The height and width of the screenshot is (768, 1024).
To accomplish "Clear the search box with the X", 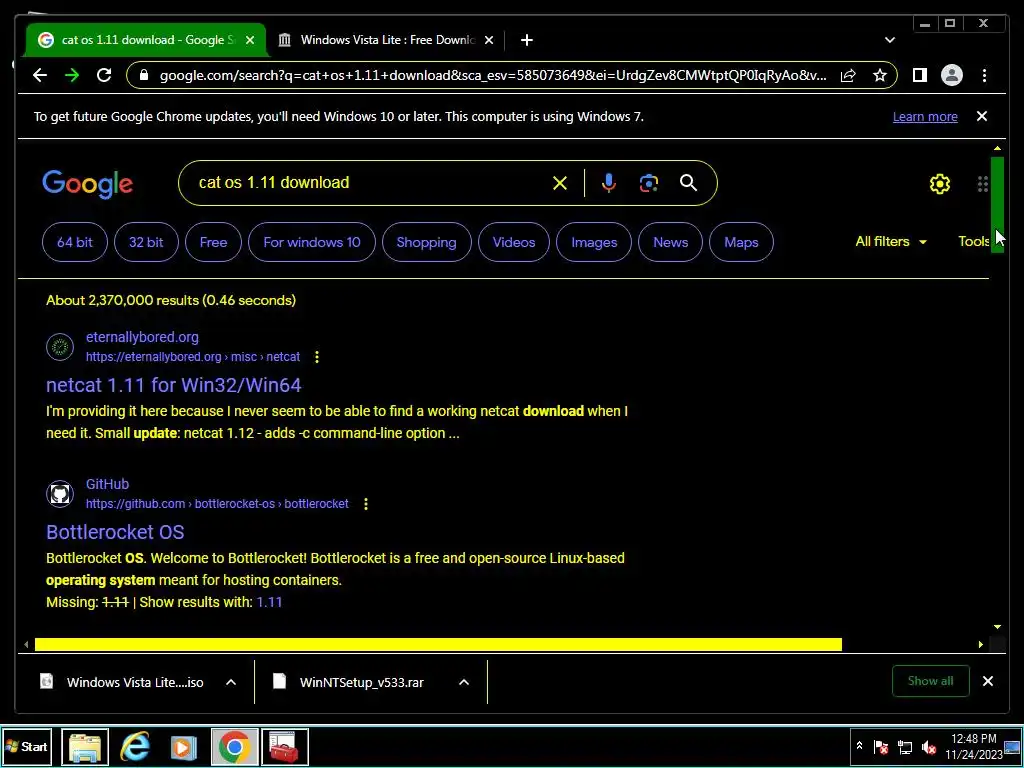I will (x=560, y=183).
